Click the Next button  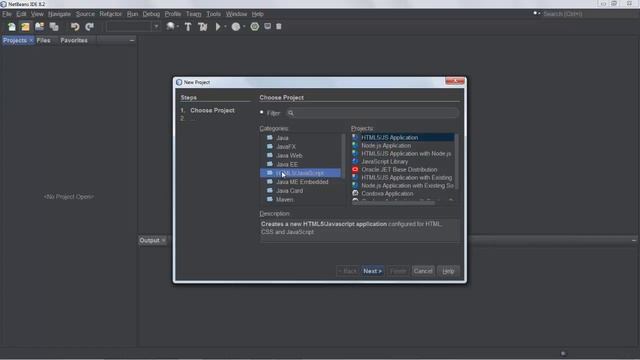pyautogui.click(x=372, y=271)
